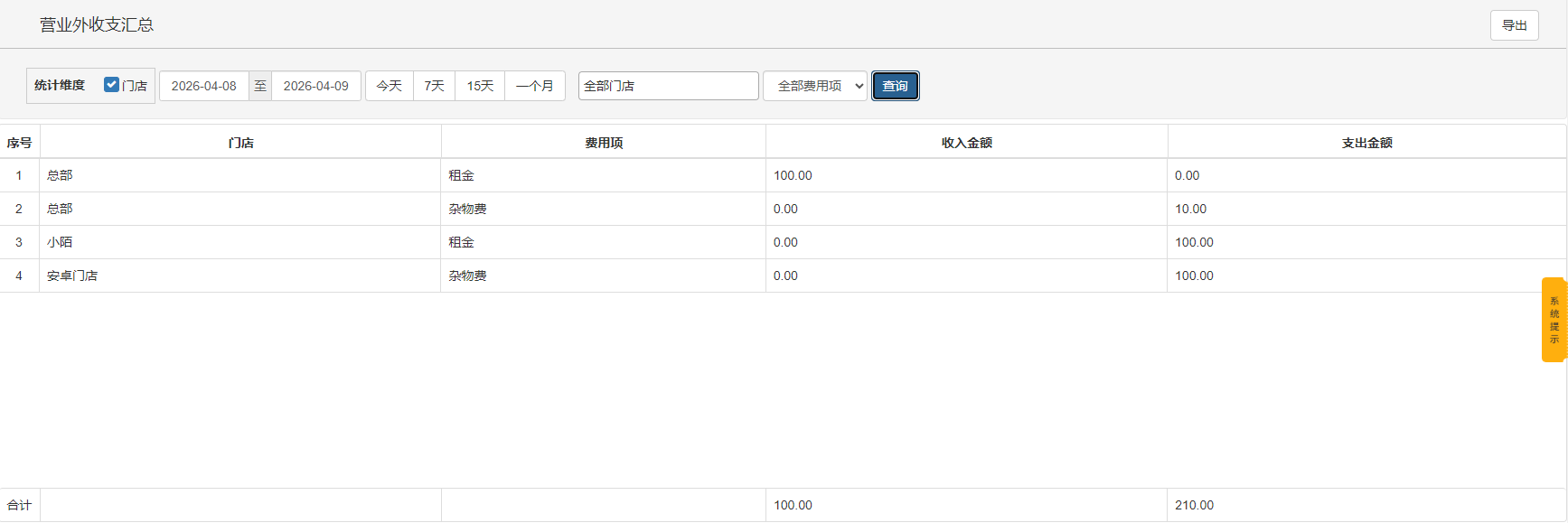Image resolution: width=1568 pixels, height=523 pixels.
Task: Click the end date field 2026-04-09
Action: pos(315,86)
